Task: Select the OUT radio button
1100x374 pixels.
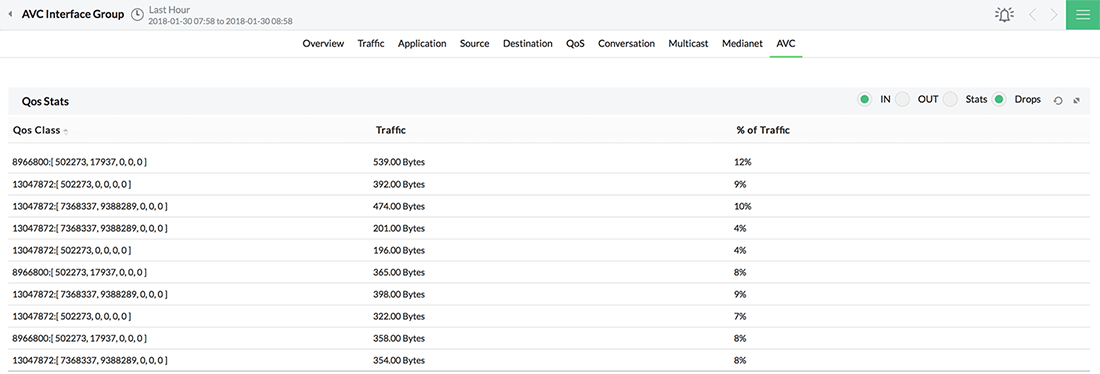Action: pos(902,100)
